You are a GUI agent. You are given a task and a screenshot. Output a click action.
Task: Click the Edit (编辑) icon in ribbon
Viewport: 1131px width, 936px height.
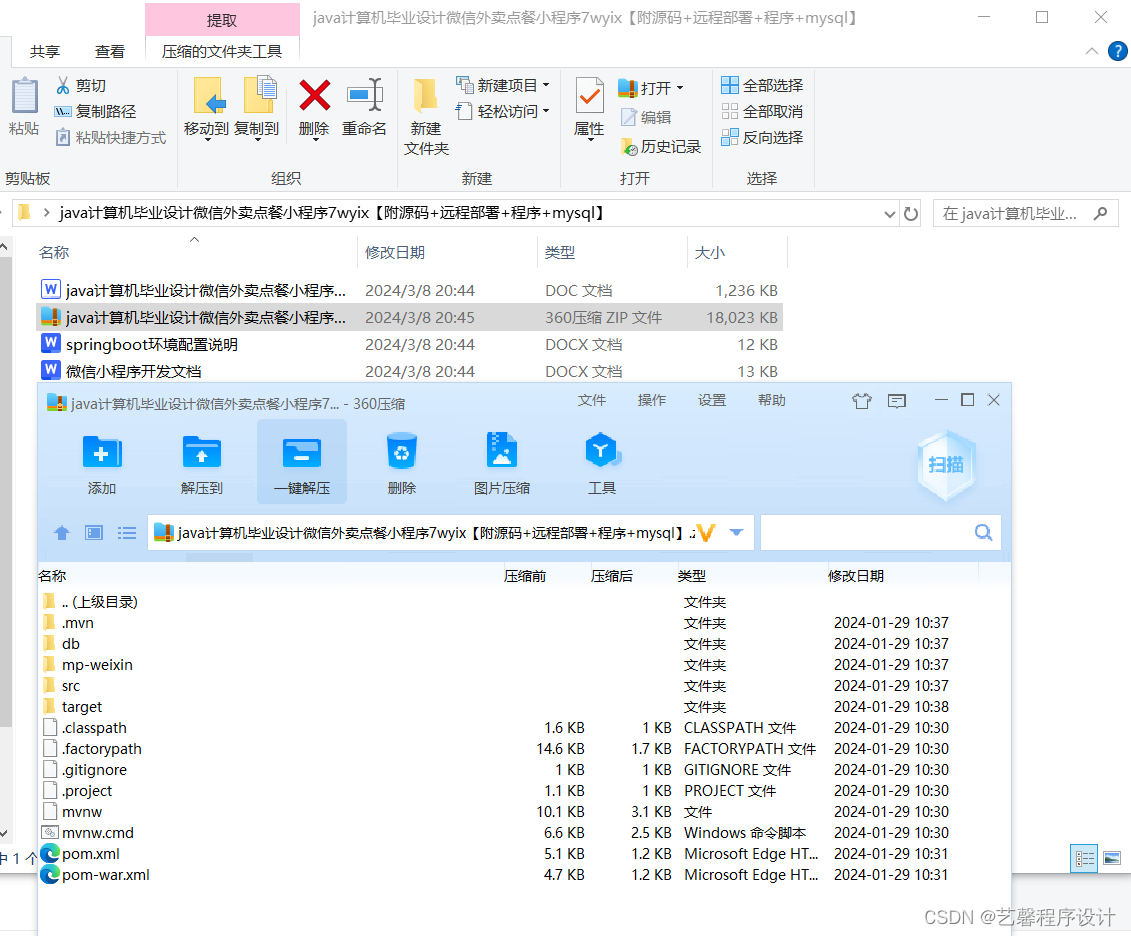pyautogui.click(x=629, y=117)
